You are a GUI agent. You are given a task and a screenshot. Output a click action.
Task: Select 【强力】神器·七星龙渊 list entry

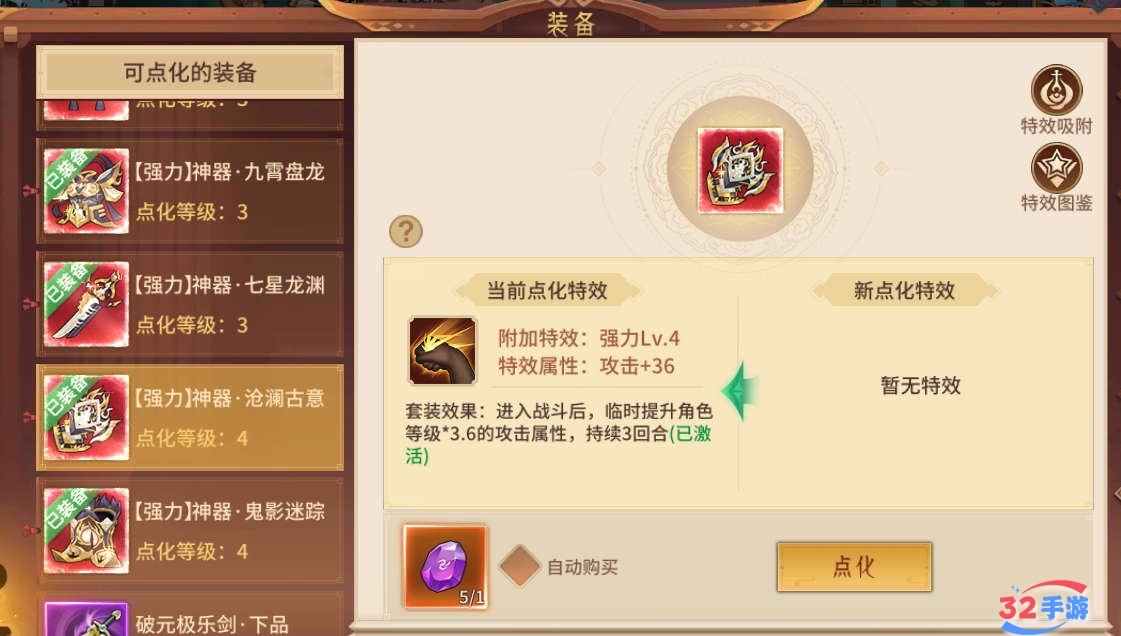point(190,304)
